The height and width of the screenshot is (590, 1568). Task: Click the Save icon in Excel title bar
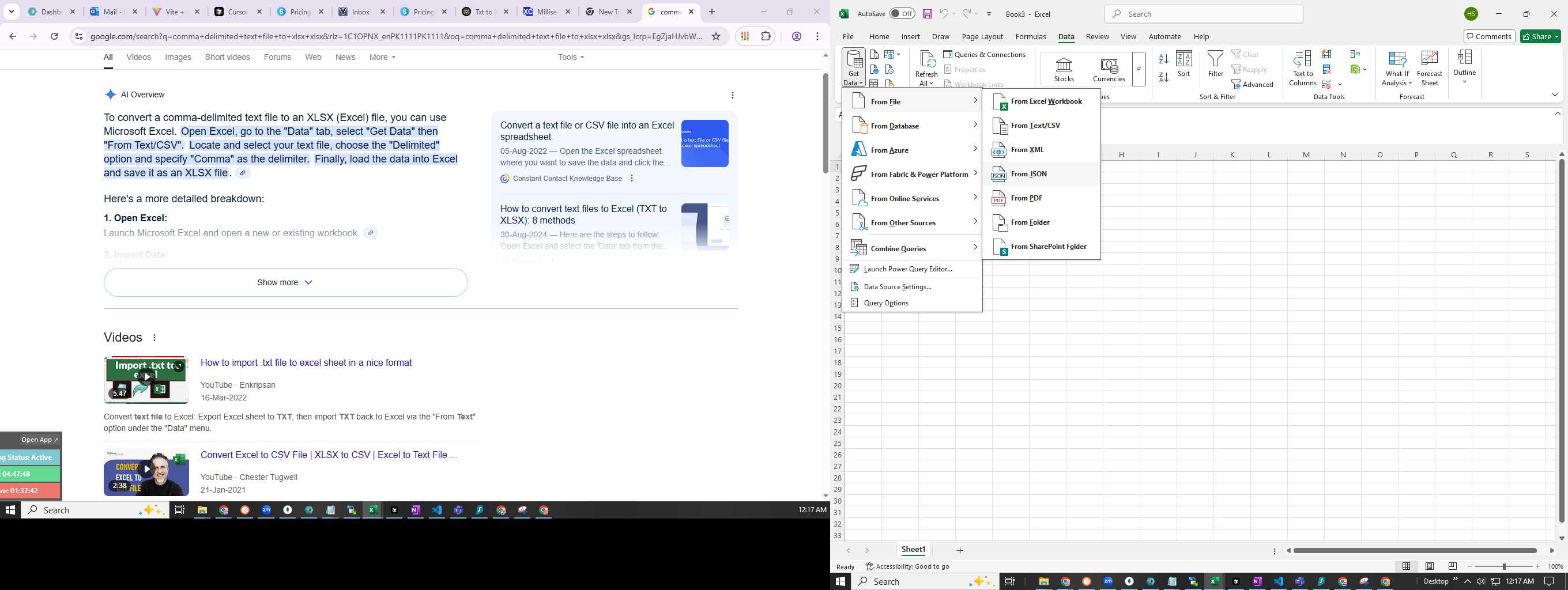coord(927,13)
